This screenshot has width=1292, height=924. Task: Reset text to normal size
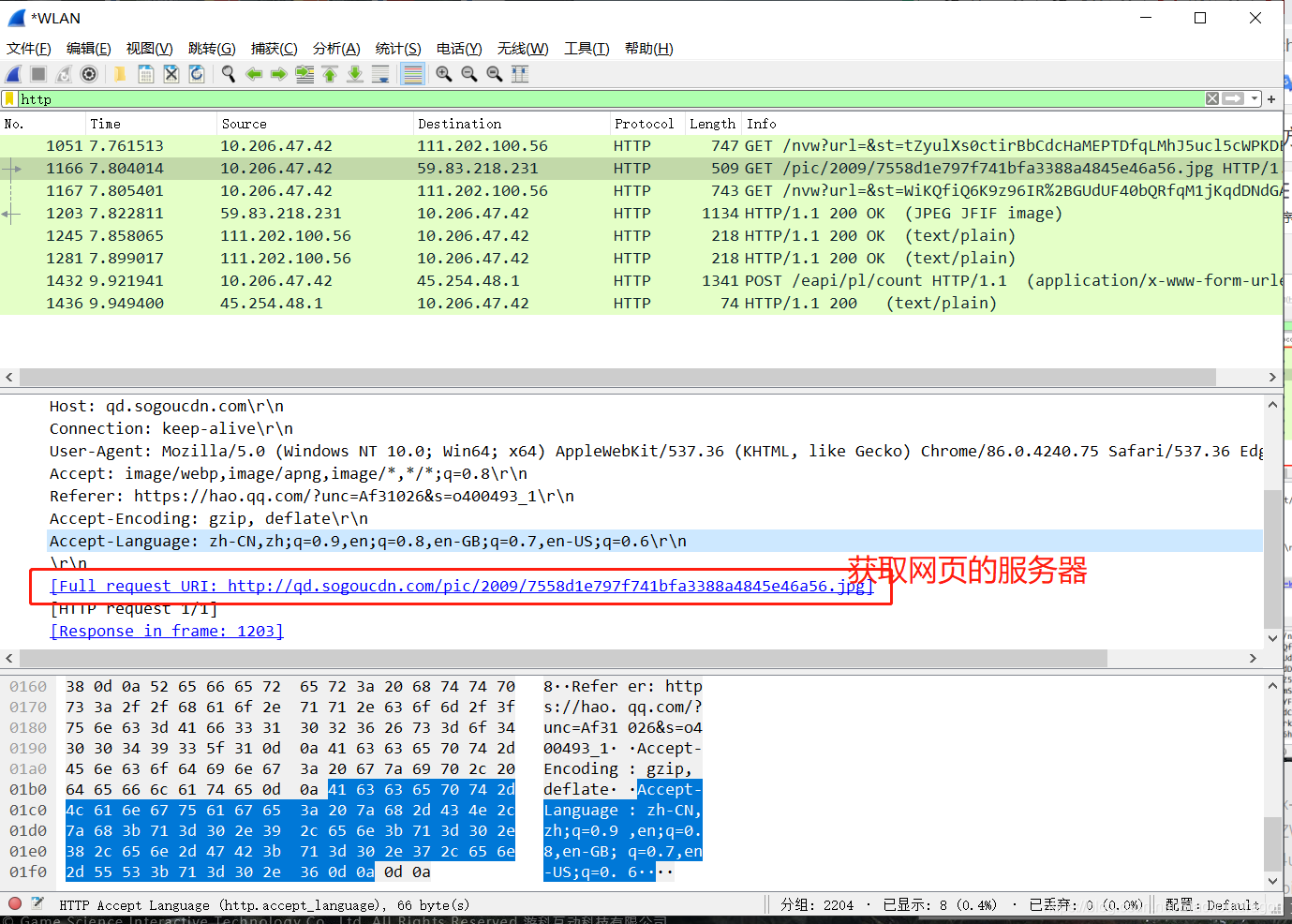coord(495,74)
